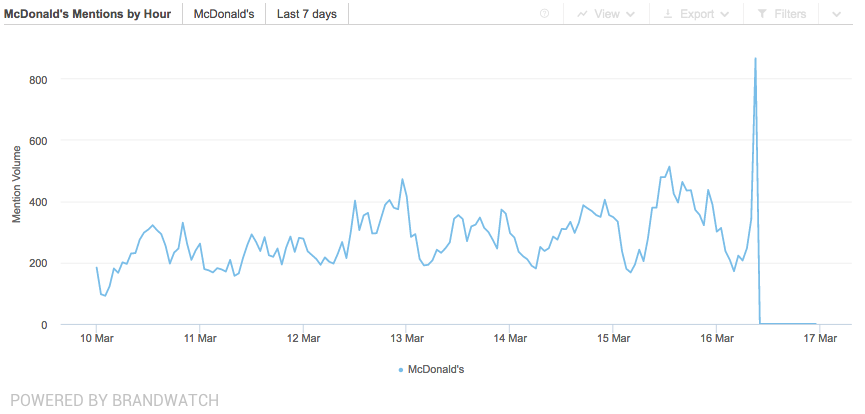Viewport: 865px width, 414px height.
Task: Select the Last 7 days date range
Action: [x=307, y=14]
